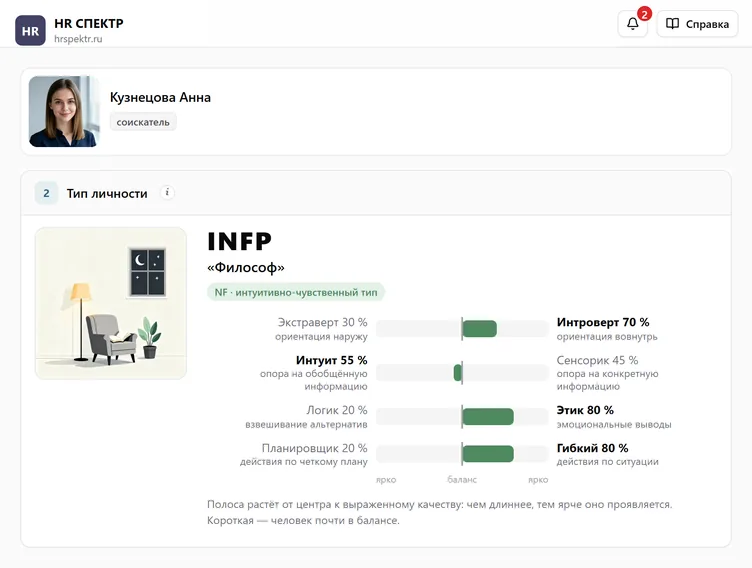Viewport: 752px width, 568px height.
Task: Open the Справка help button
Action: (x=697, y=24)
